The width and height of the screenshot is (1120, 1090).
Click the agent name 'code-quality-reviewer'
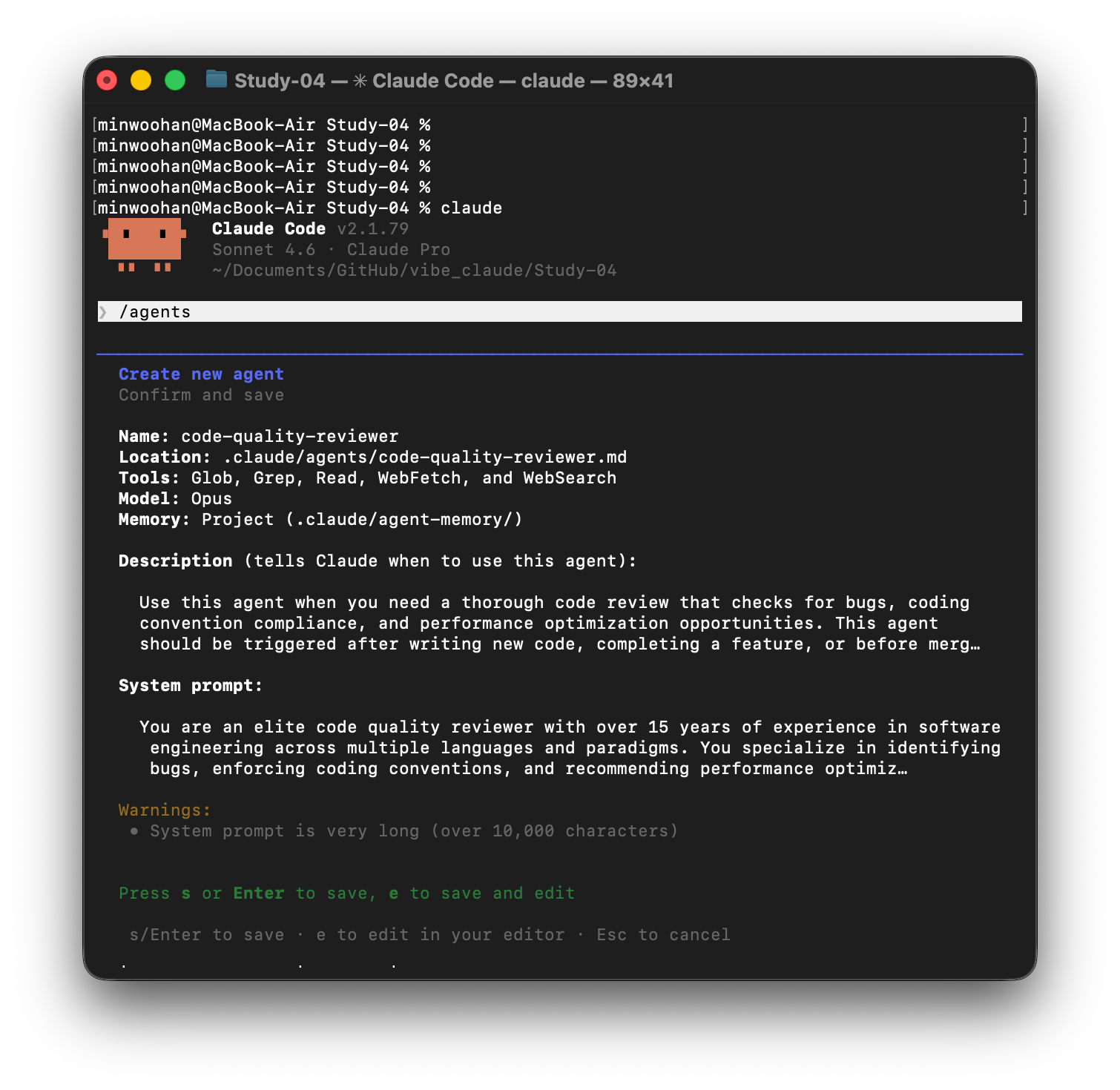tap(290, 437)
